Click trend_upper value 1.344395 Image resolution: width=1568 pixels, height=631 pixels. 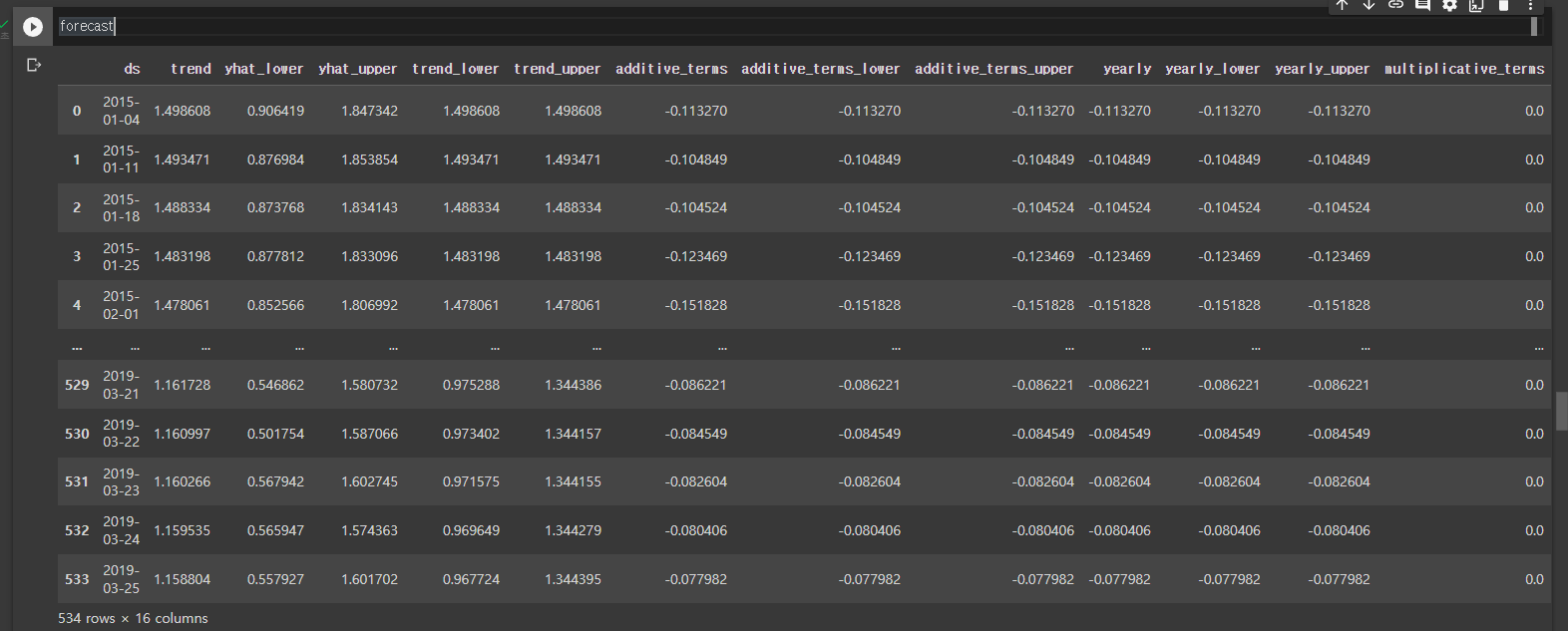tap(573, 579)
